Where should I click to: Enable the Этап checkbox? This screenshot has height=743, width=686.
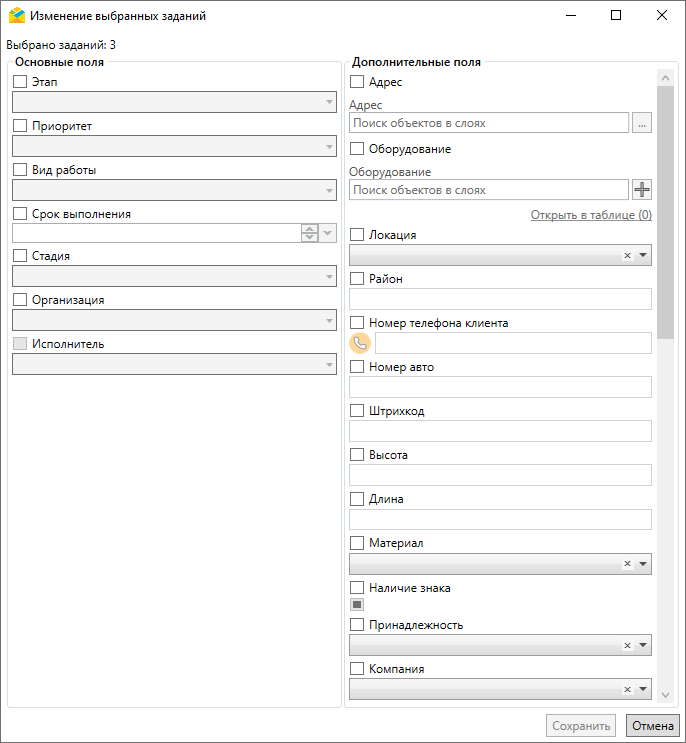(x=19, y=82)
